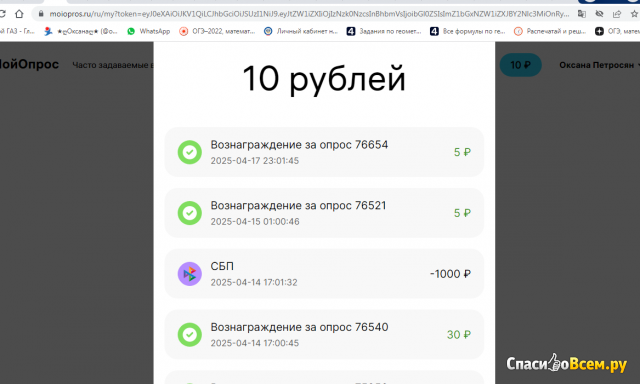Click green check icon for опрос 76654

[189, 152]
